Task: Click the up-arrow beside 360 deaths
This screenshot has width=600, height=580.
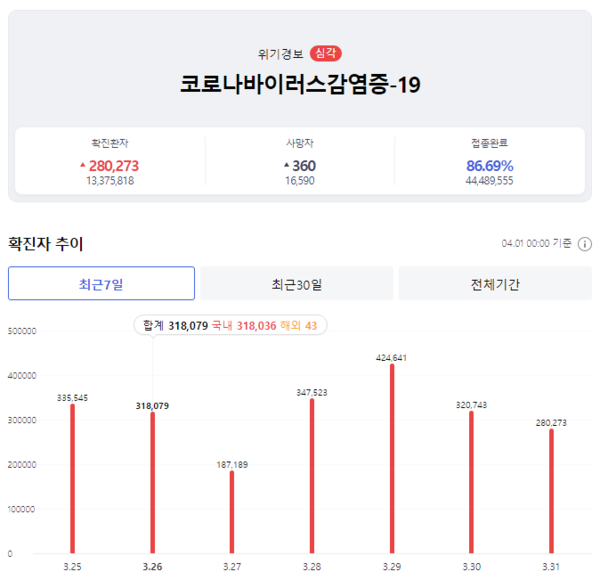Action: click(287, 165)
